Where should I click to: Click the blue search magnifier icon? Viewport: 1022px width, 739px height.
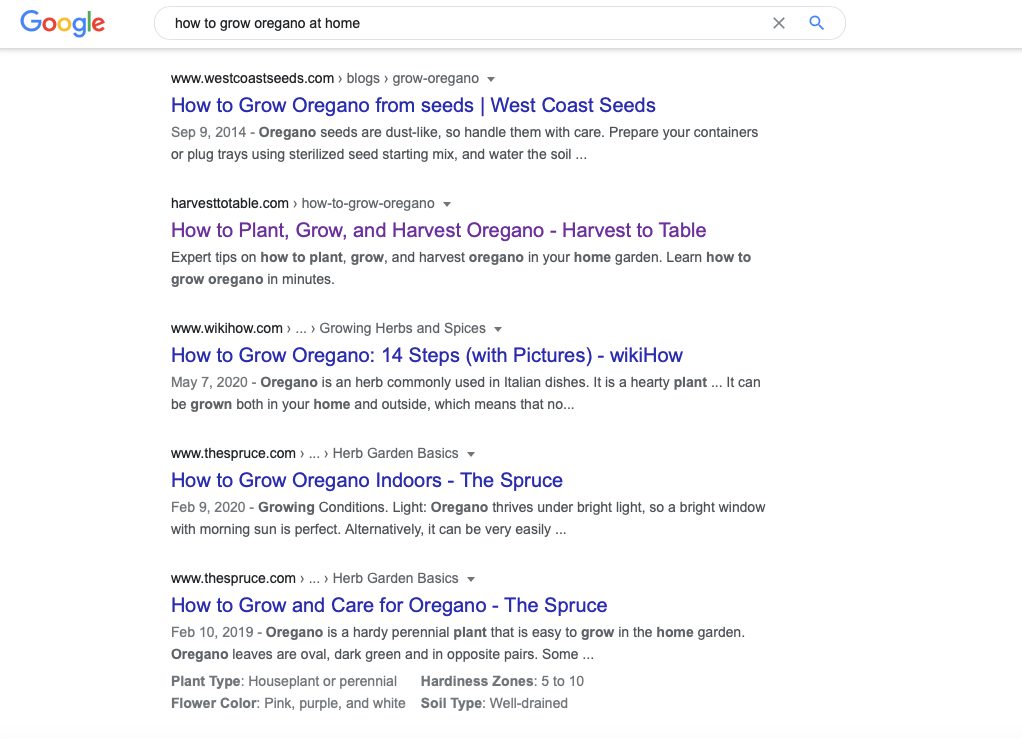(x=817, y=23)
